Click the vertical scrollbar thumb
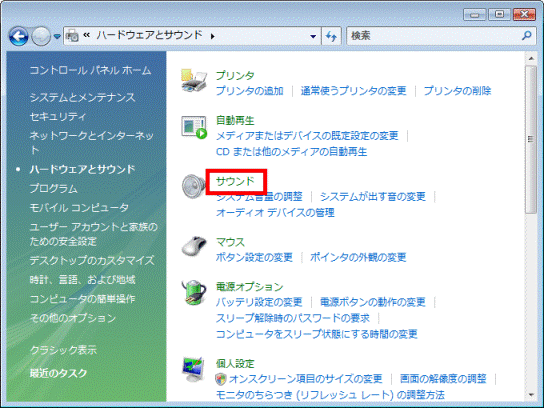The width and height of the screenshot is (544, 408). (530, 140)
